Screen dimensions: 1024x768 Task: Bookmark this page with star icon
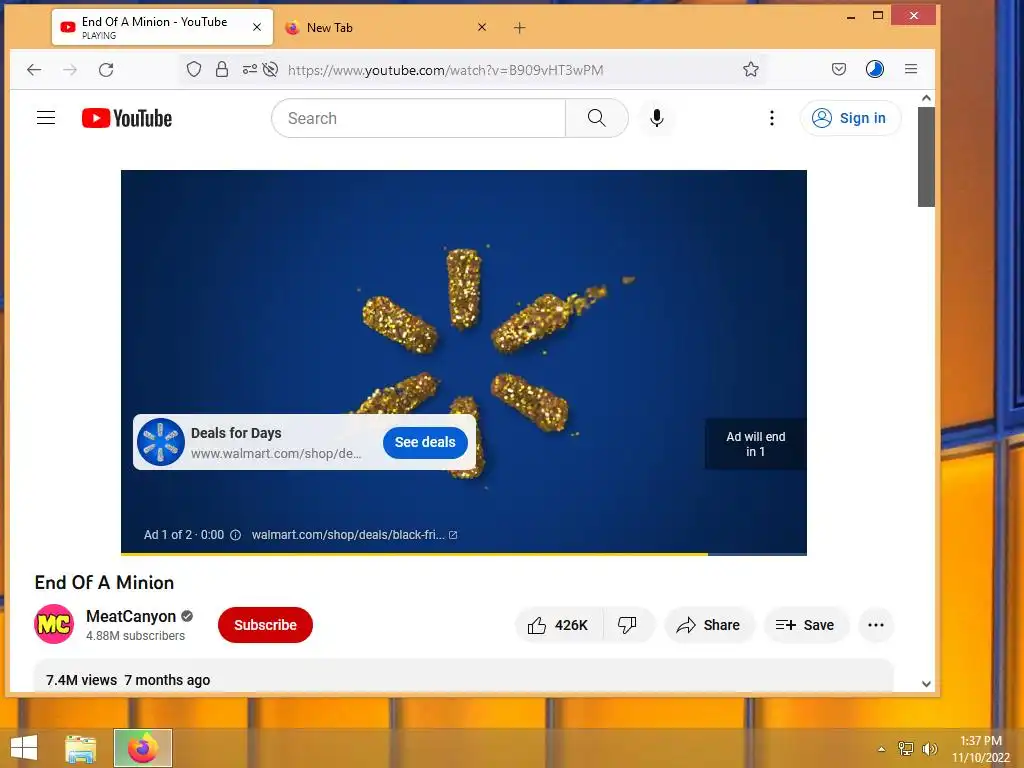(x=751, y=69)
